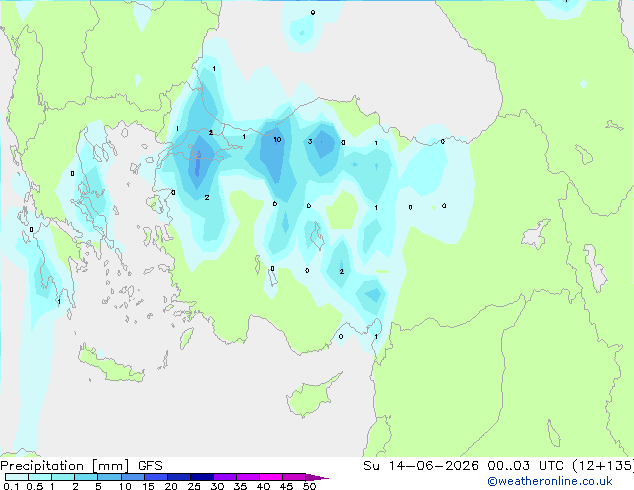
Task: Click the 'Su 14-06-2026 00..03 UTC' date text
Action: pyautogui.click(x=463, y=466)
